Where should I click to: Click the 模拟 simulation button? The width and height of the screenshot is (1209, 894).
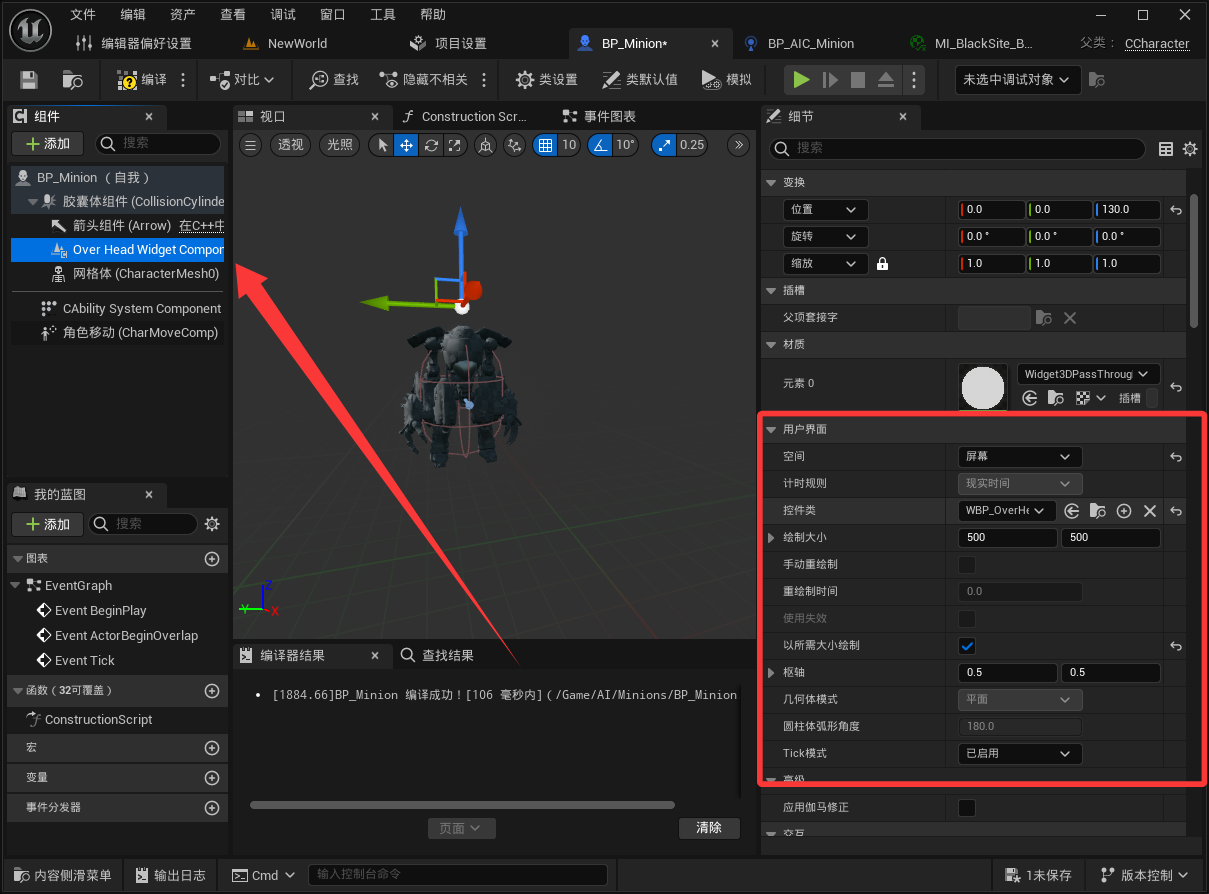click(x=726, y=80)
